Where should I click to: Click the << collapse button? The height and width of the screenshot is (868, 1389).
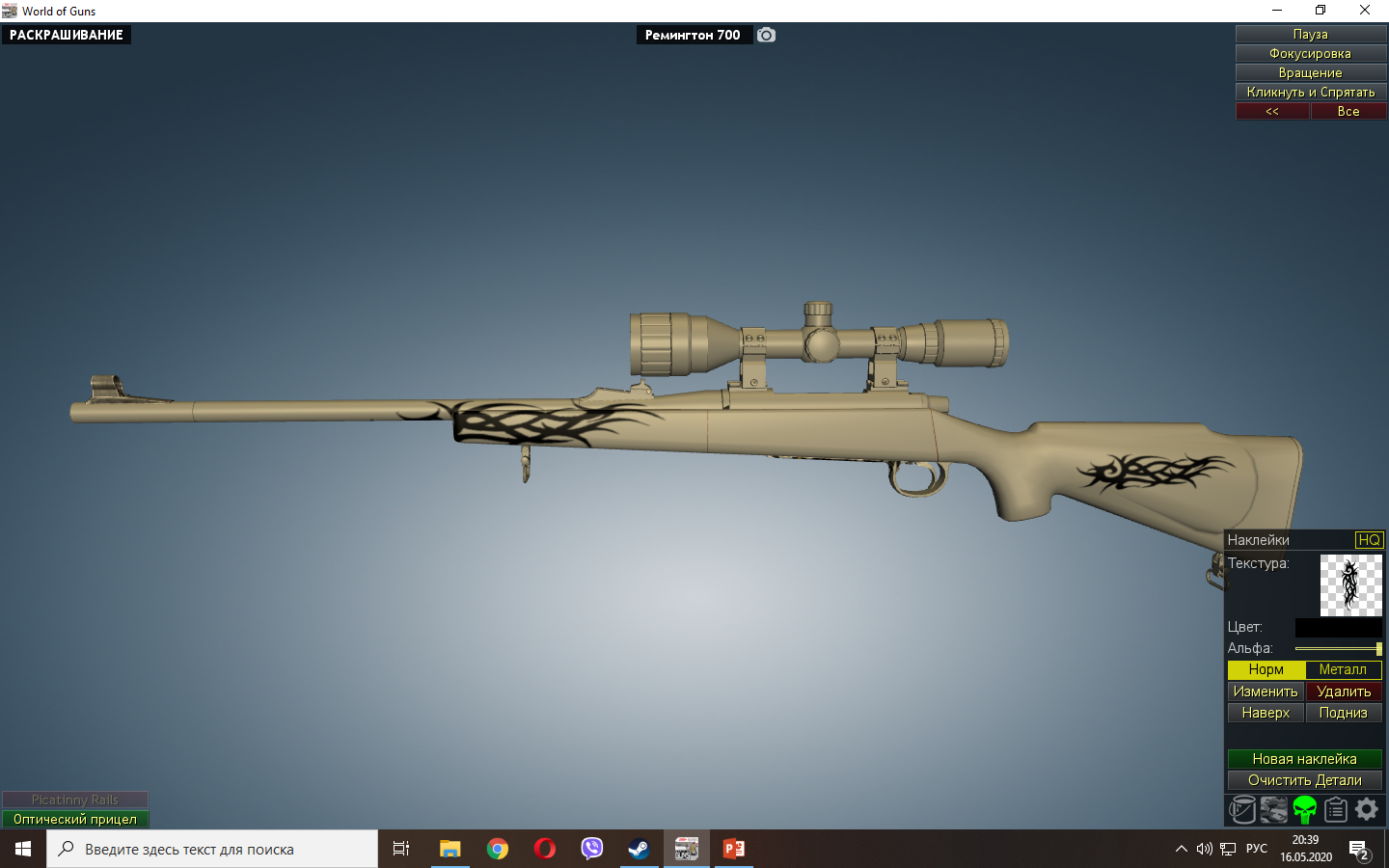tap(1272, 111)
